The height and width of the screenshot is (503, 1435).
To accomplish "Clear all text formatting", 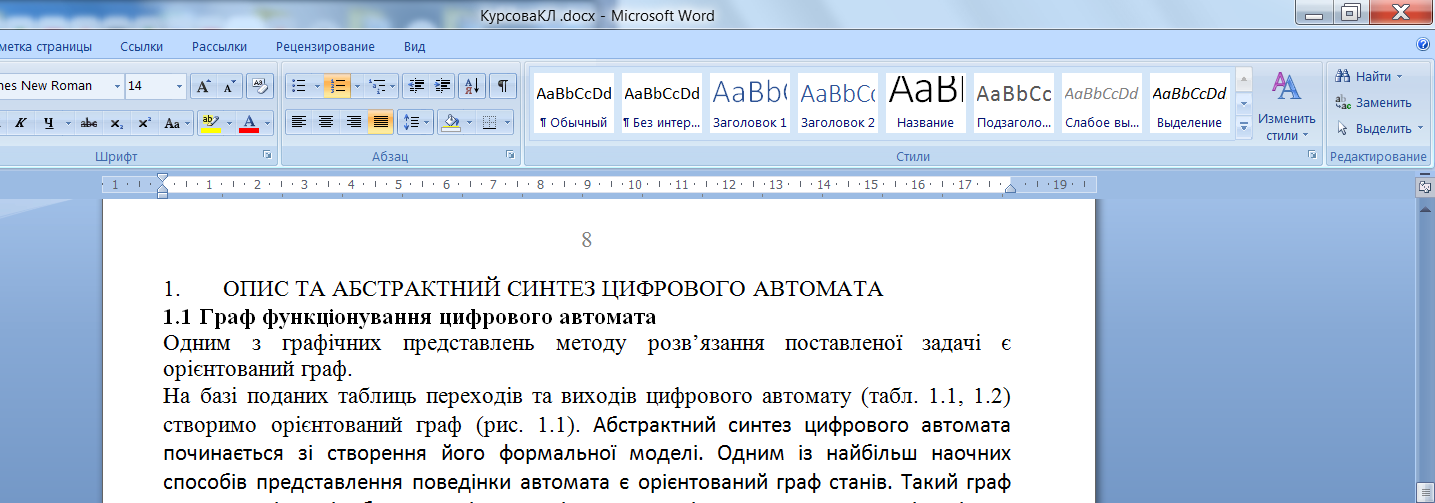I will pyautogui.click(x=258, y=86).
